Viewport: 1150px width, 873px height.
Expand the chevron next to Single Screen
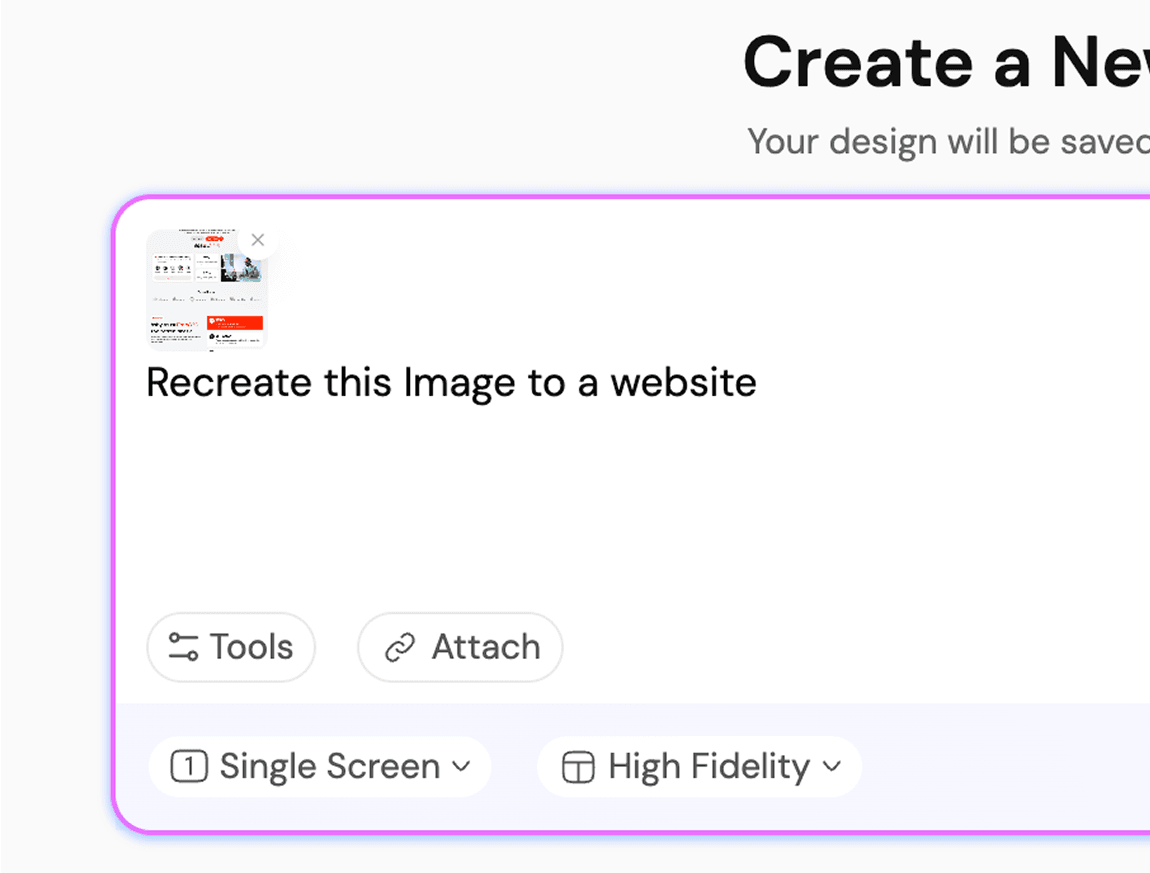pos(461,767)
